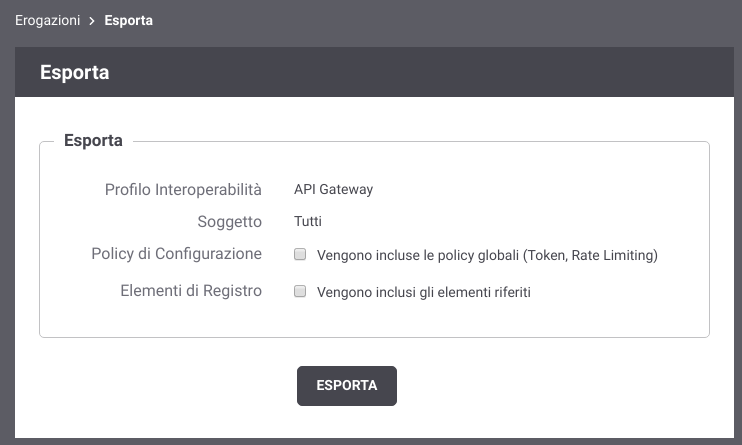Viewport: 742px width, 445px height.
Task: Click the API Gateway profile value
Action: pyautogui.click(x=333, y=189)
